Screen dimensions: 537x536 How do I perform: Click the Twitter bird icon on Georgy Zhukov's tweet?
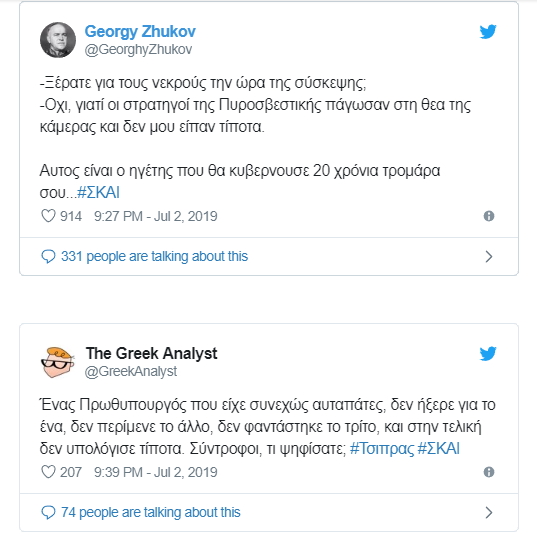coord(488,32)
